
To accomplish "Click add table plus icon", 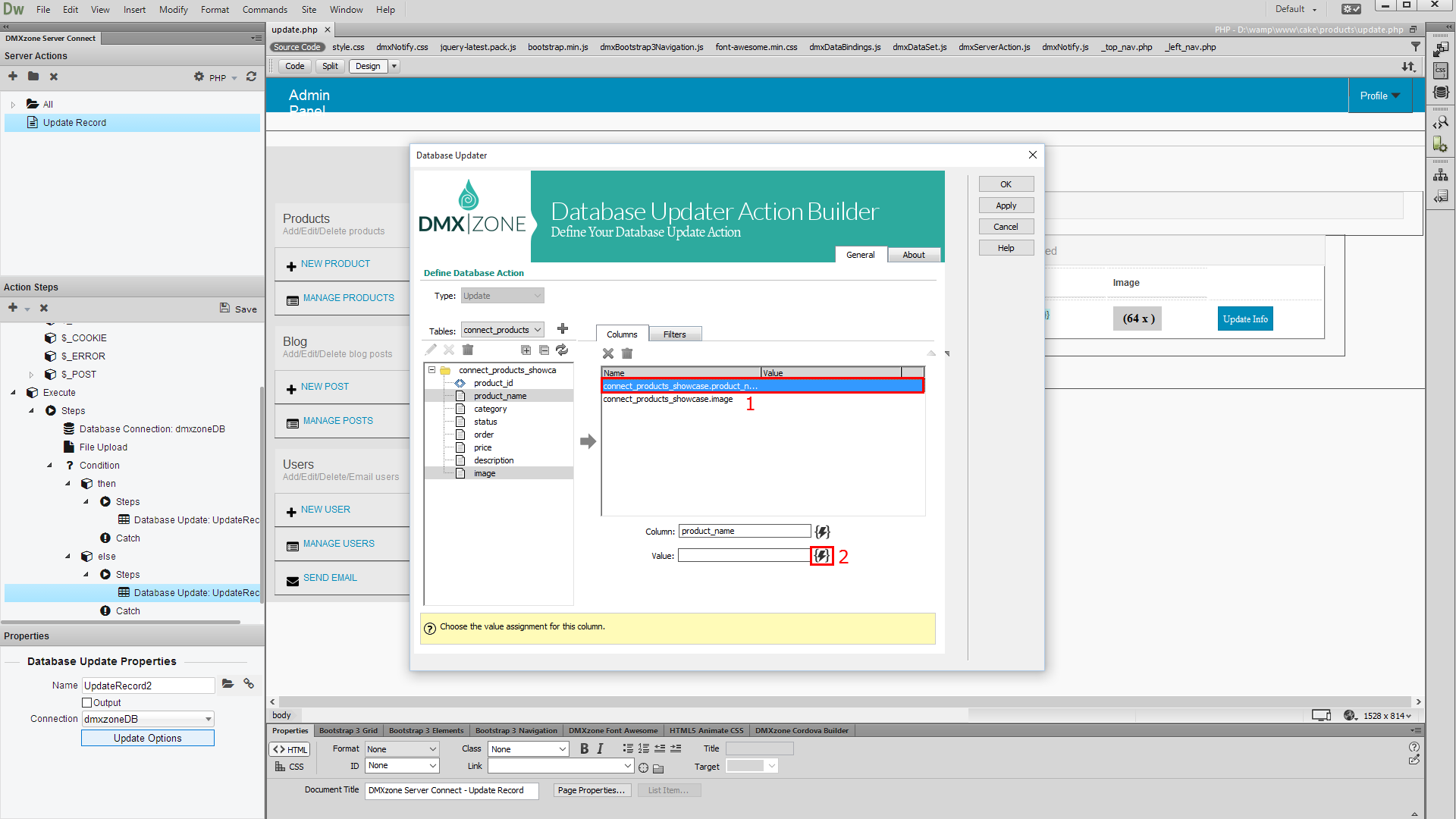I will coord(563,328).
